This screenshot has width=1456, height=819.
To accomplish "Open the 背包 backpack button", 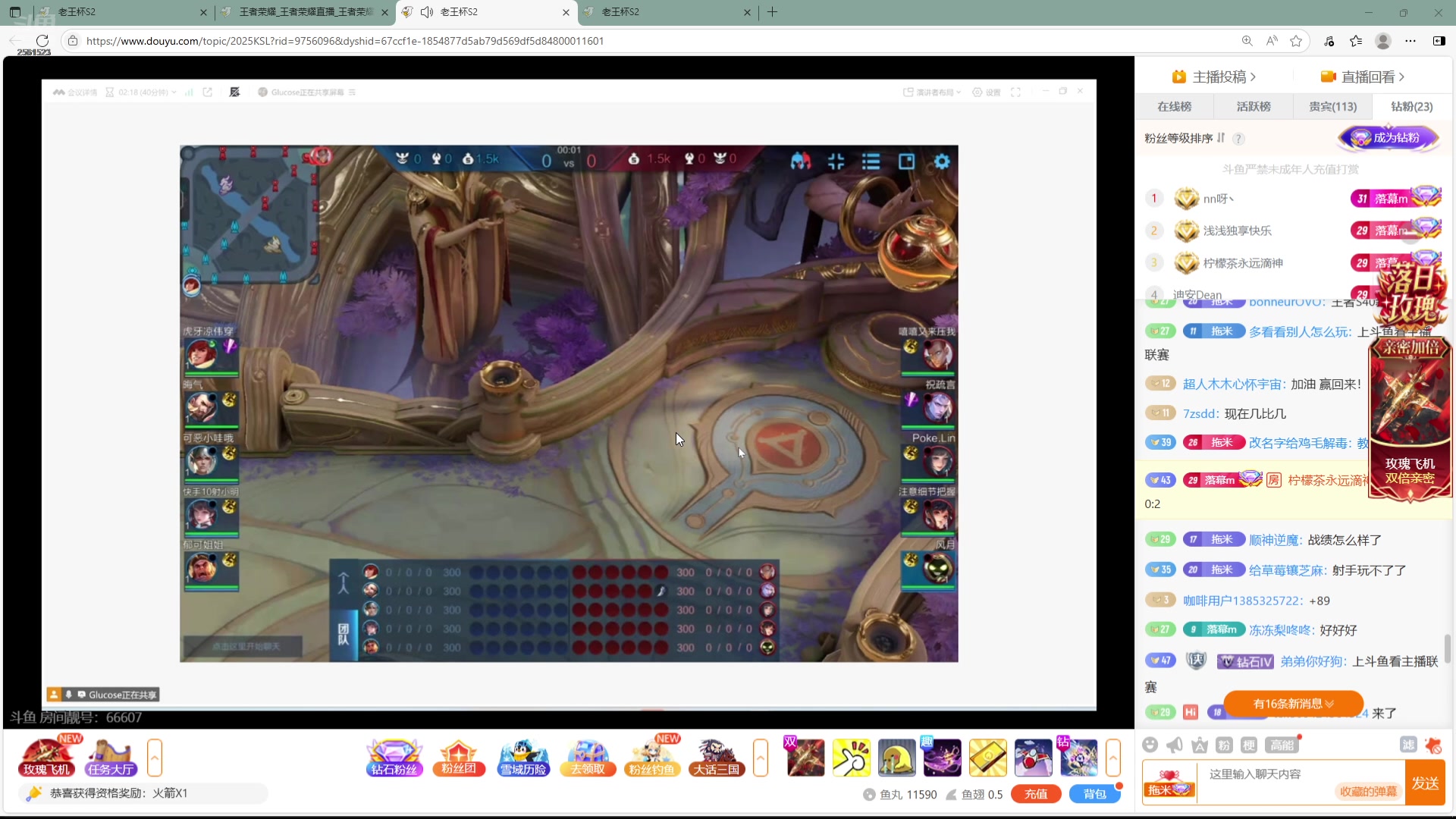I will tap(1094, 794).
